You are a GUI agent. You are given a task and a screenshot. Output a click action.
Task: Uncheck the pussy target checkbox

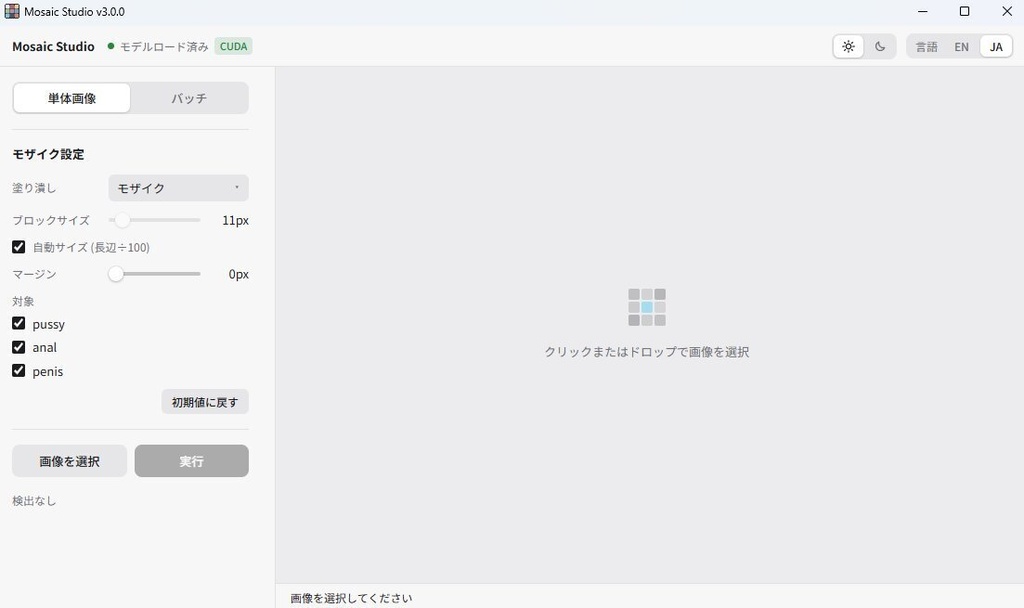[18, 323]
